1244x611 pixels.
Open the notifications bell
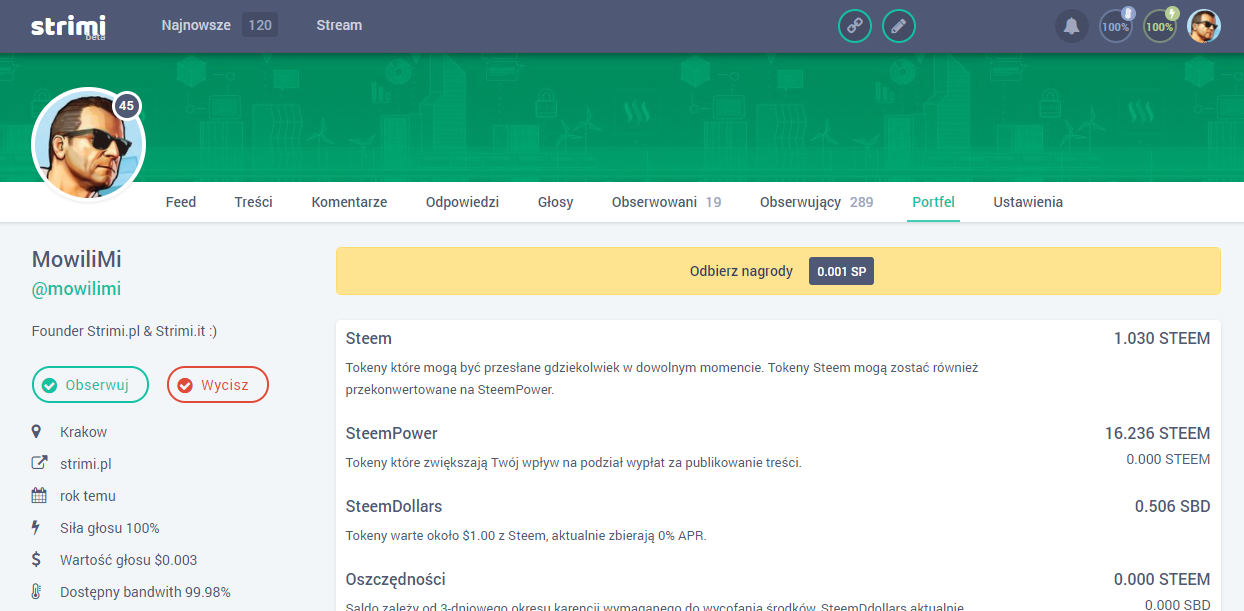click(1071, 26)
